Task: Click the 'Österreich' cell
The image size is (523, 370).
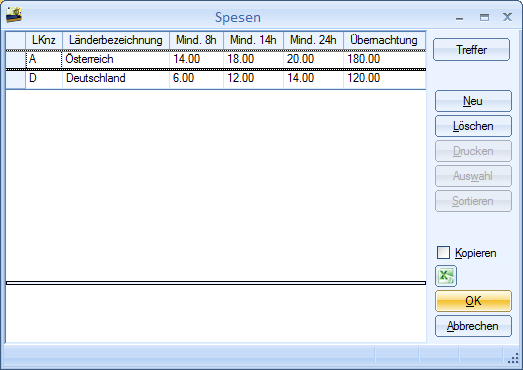Action: (116, 59)
